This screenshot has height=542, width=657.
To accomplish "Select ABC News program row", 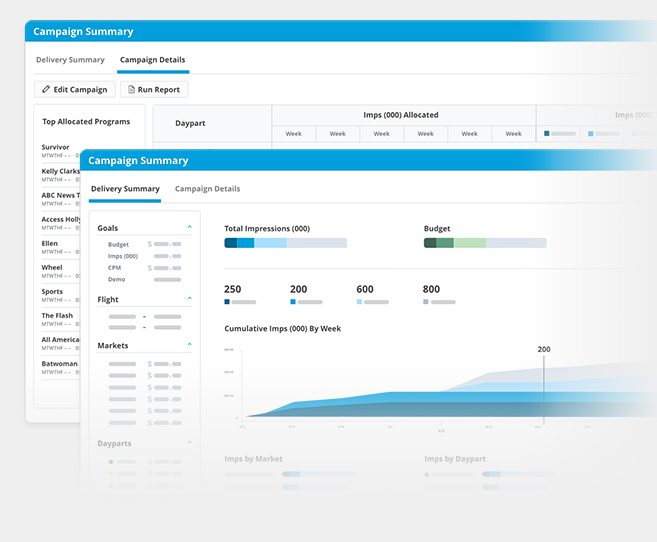I will pyautogui.click(x=60, y=199).
